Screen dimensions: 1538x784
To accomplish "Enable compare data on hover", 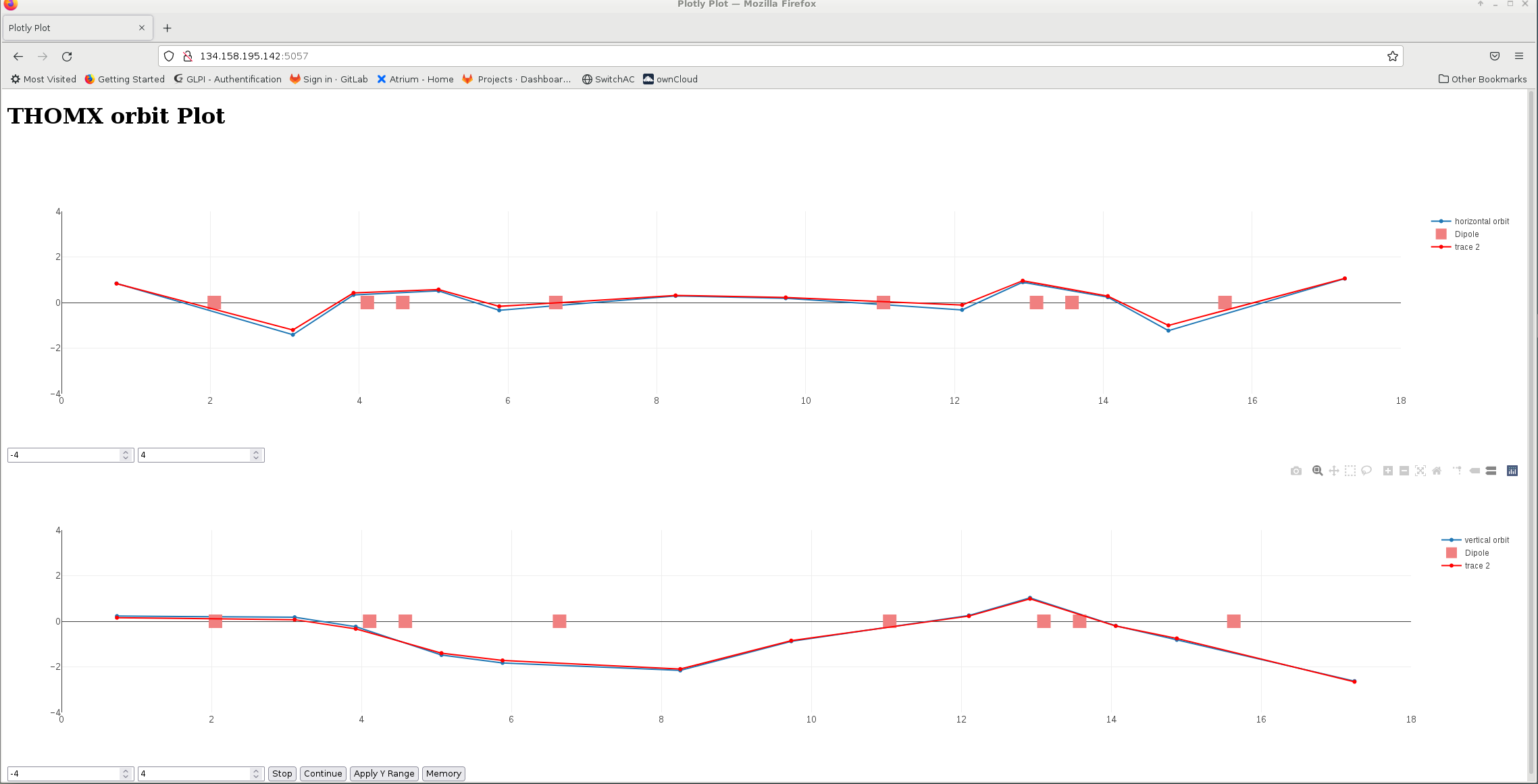I will (1491, 471).
